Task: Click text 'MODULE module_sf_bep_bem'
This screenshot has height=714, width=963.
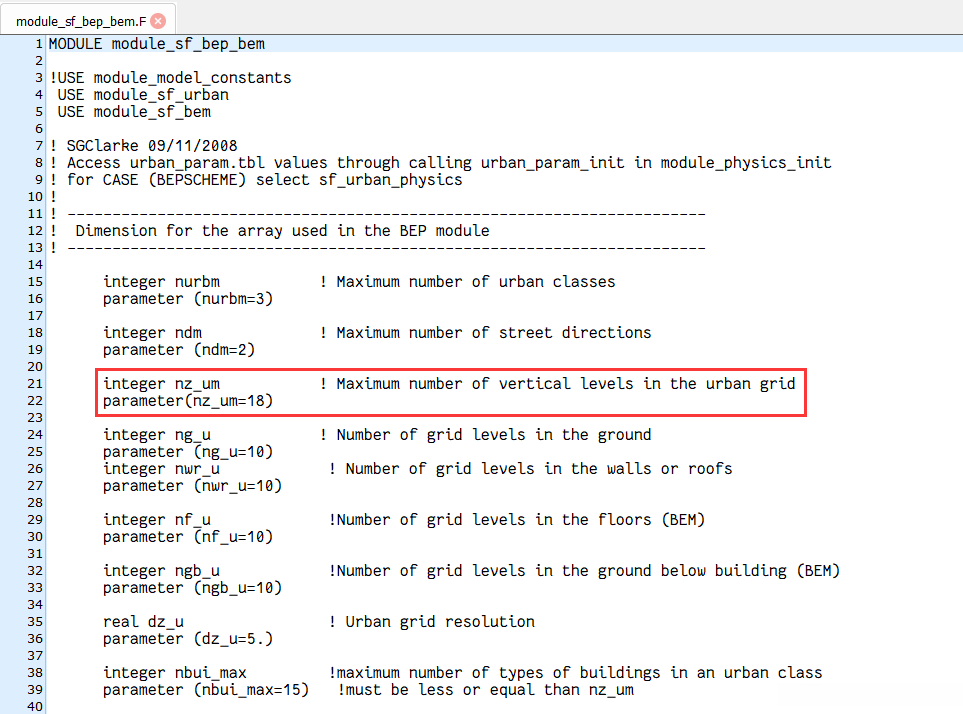Action: pyautogui.click(x=157, y=44)
